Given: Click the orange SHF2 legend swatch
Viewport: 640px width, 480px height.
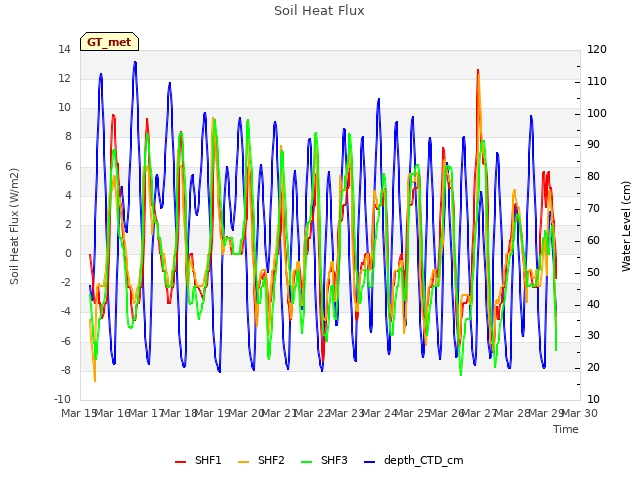Looking at the screenshot, I should pos(243,462).
